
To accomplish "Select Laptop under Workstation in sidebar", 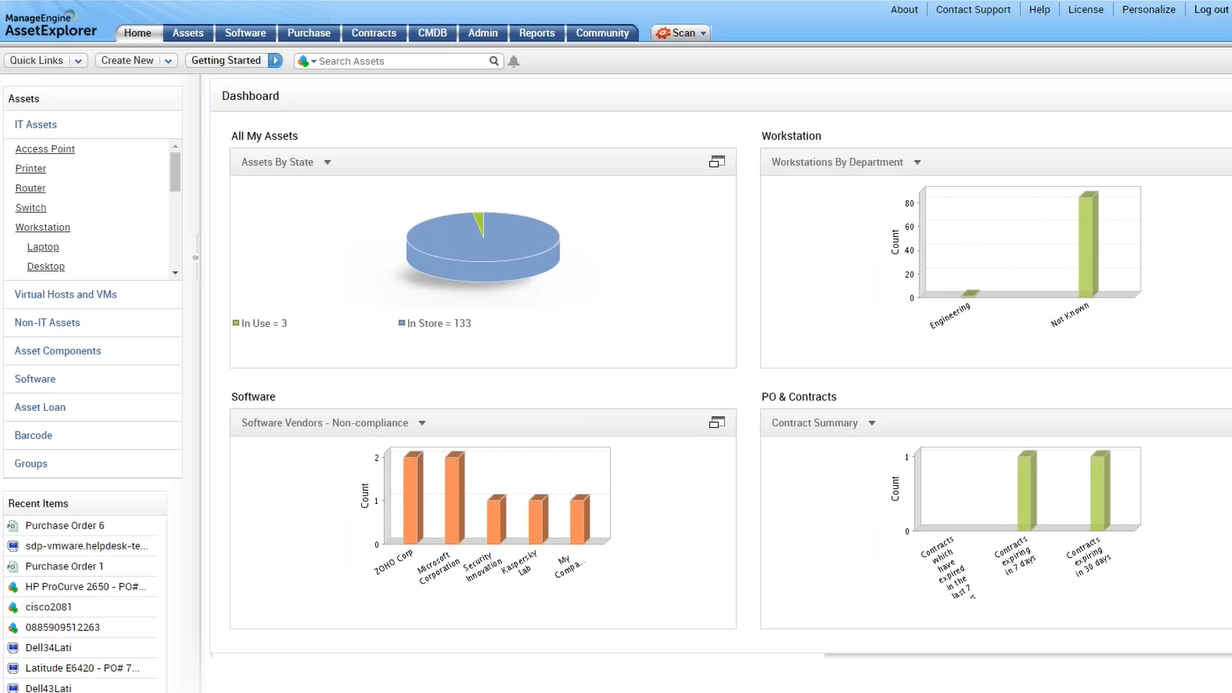I will (42, 246).
